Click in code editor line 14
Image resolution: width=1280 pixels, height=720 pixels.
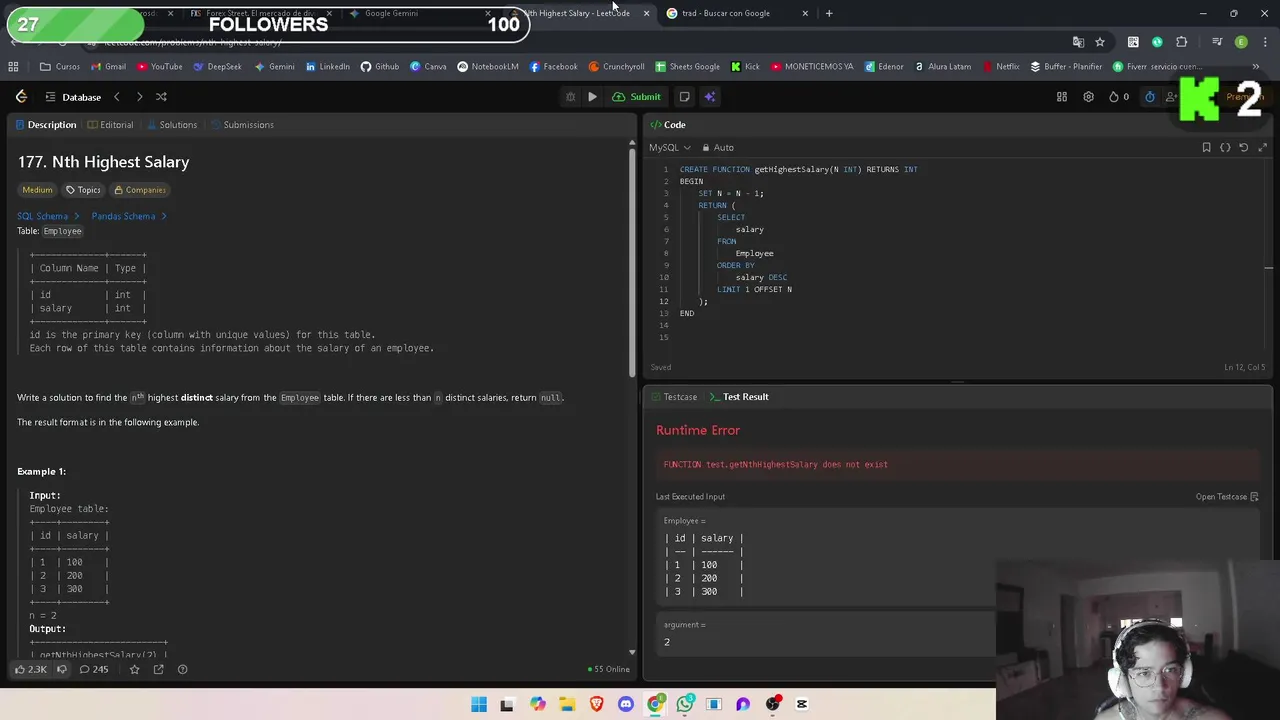click(x=960, y=325)
